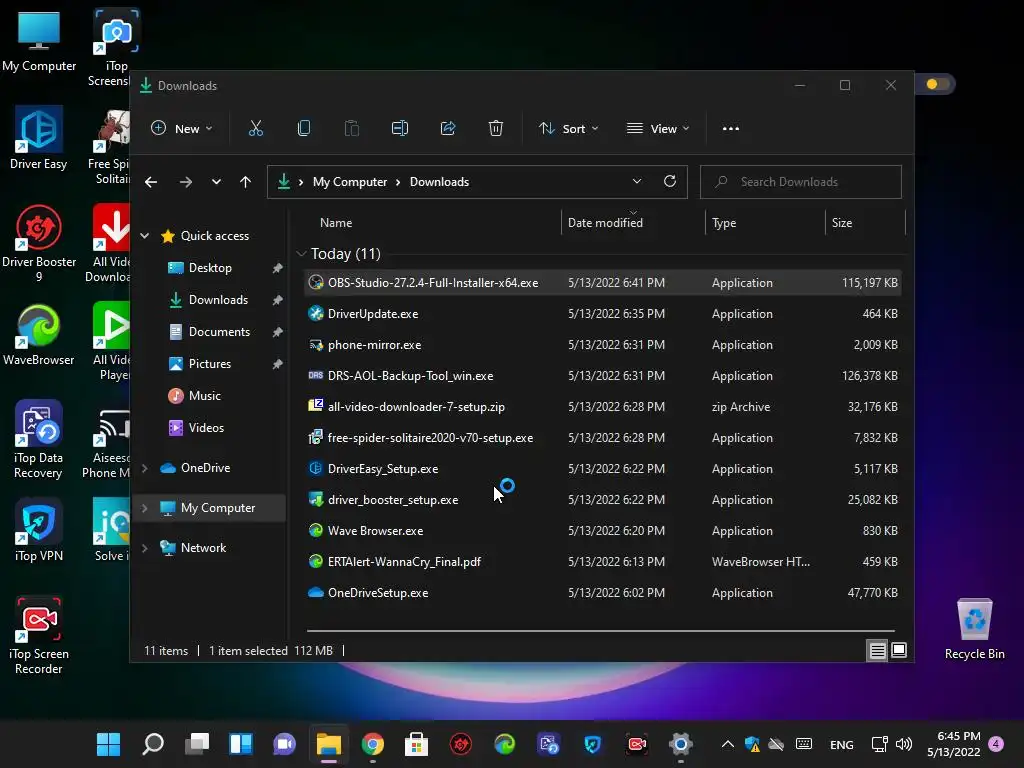Go back with the left arrow button

pos(151,182)
